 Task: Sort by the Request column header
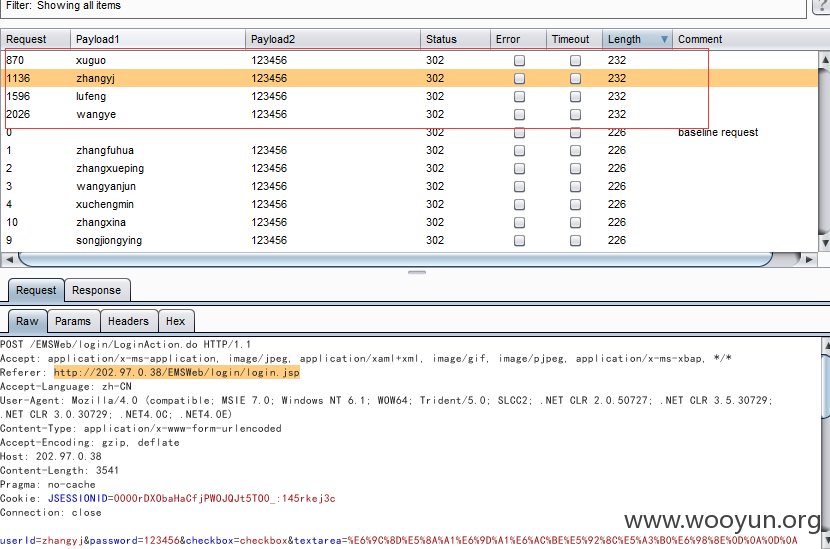pos(35,39)
